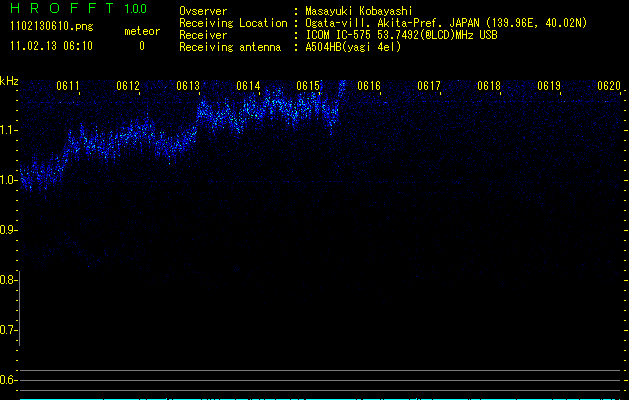This screenshot has width=629, height=400.
Task: Click the 0612 time marker
Action: click(128, 87)
